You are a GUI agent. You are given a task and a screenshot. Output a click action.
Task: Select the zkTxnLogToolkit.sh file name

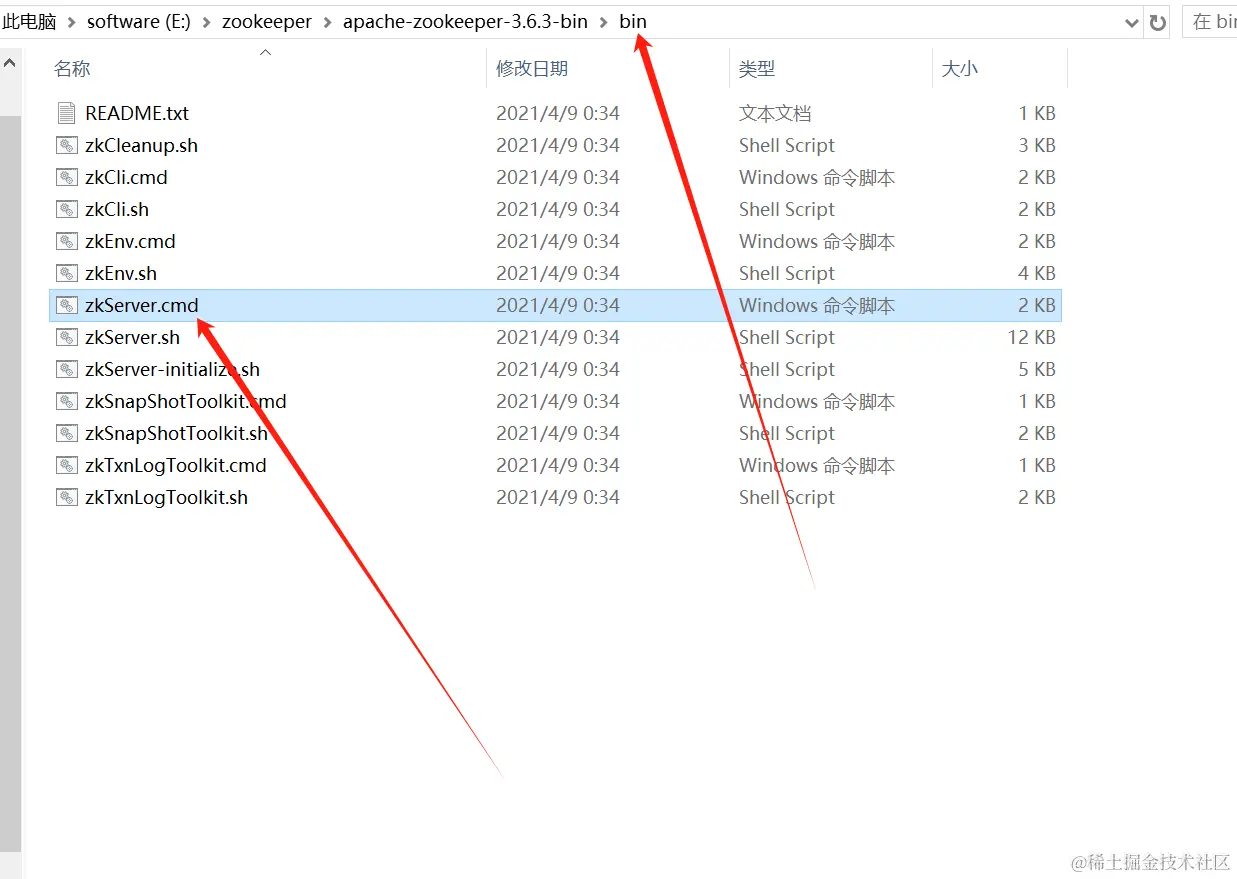167,497
